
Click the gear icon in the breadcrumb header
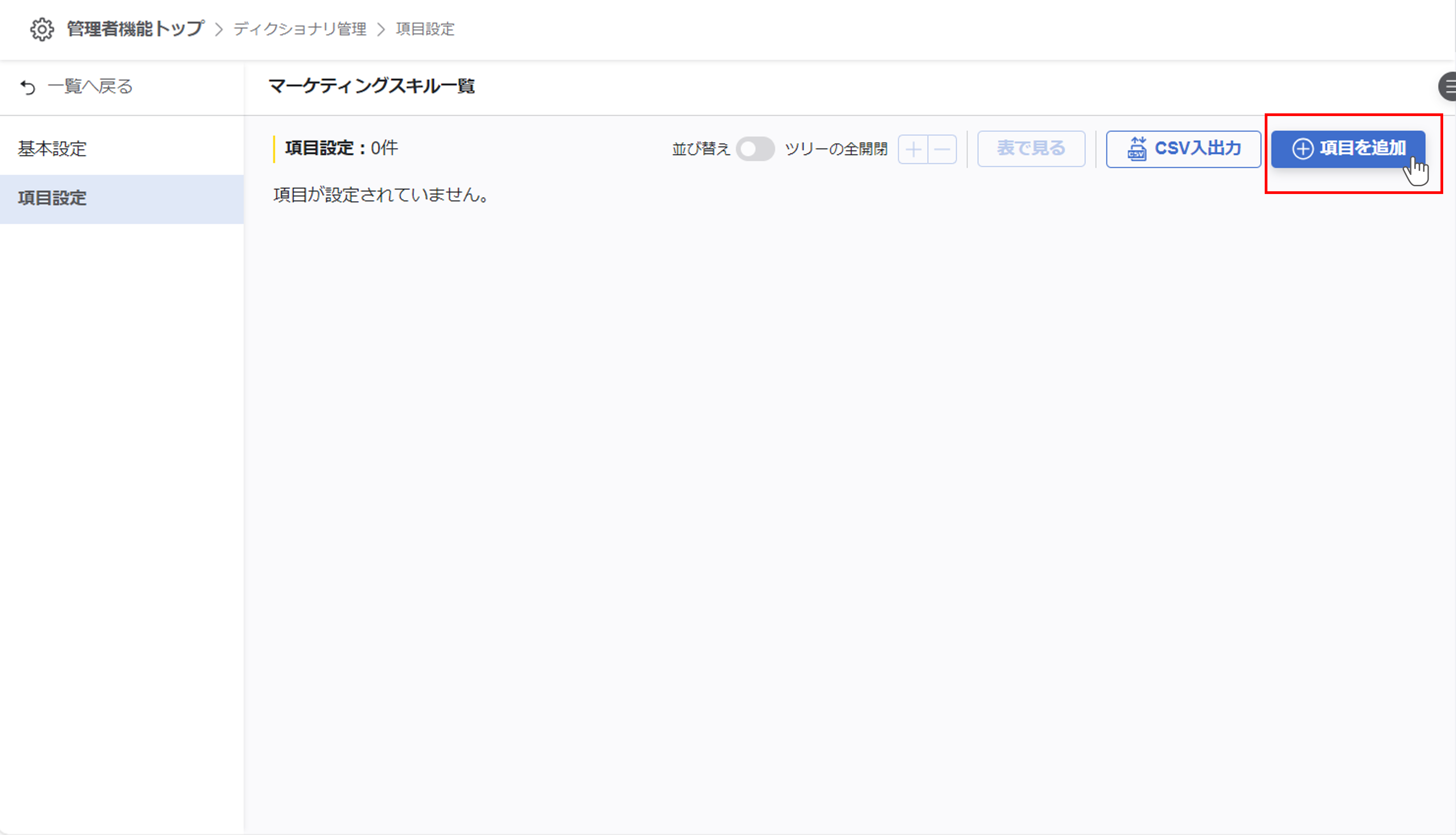point(42,29)
